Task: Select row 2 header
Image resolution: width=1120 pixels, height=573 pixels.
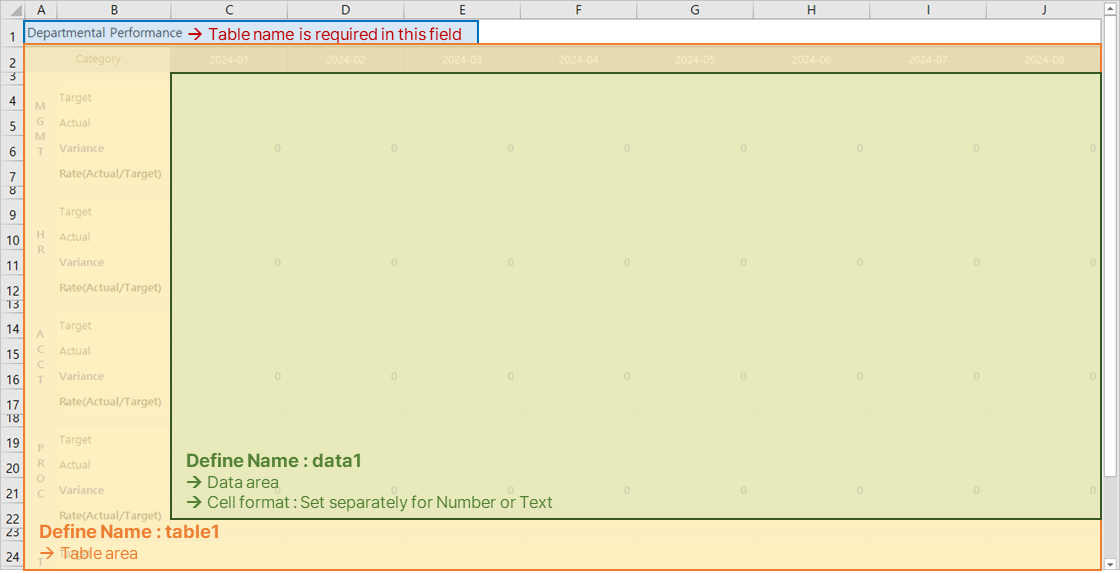Action: tap(12, 59)
